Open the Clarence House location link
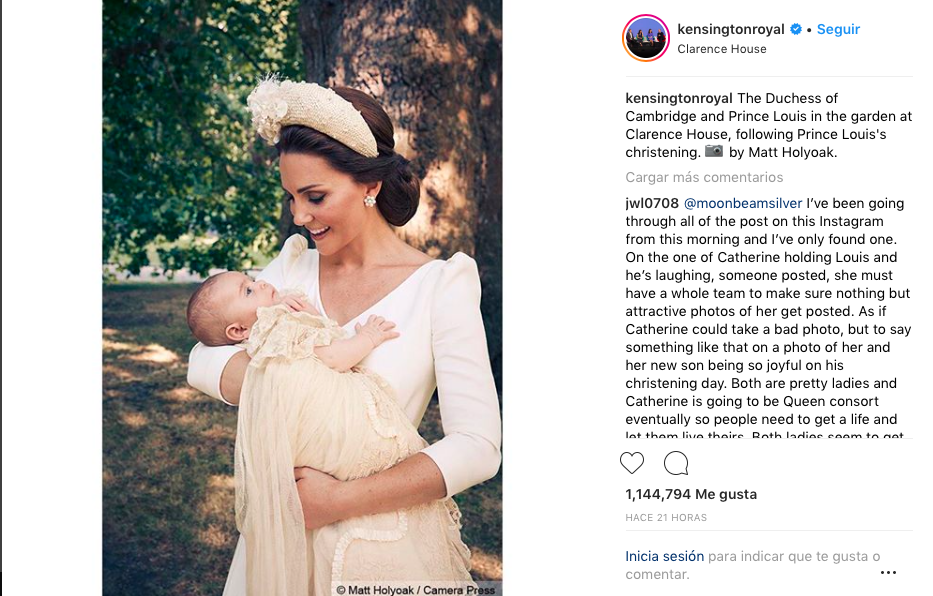The image size is (933, 596). (x=721, y=49)
